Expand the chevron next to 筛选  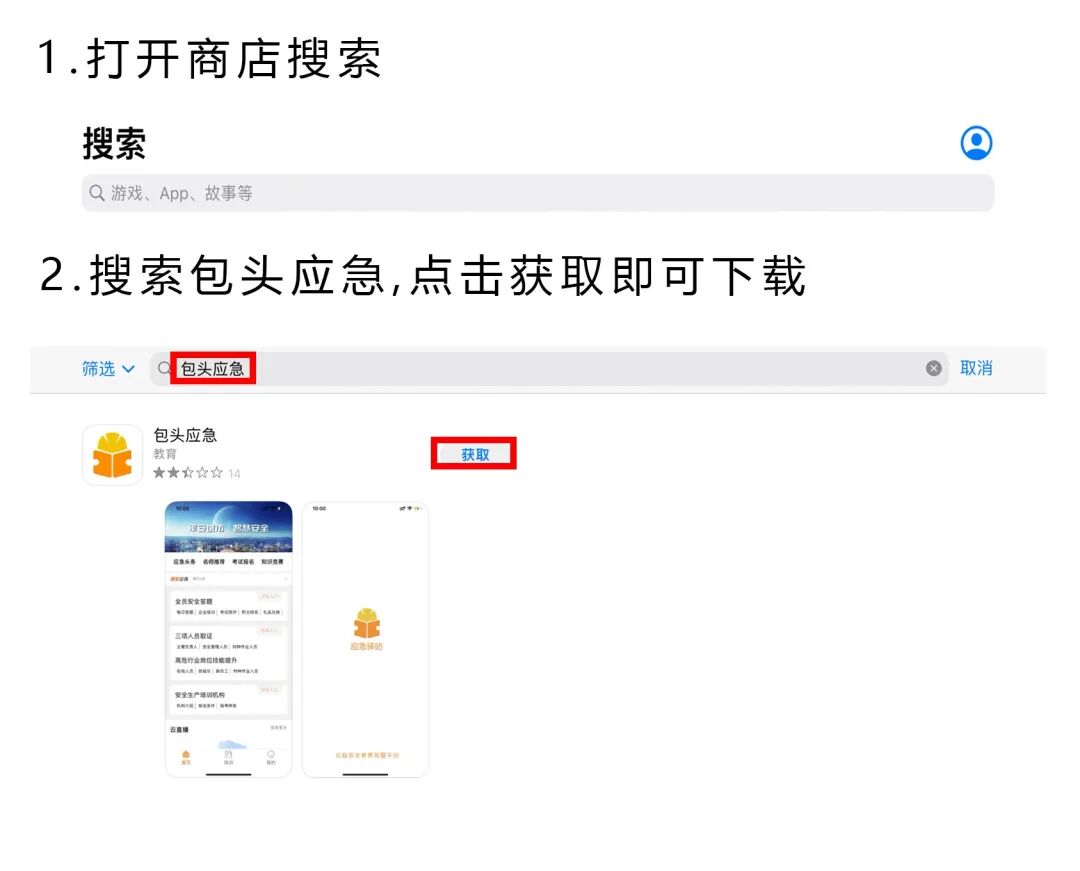click(128, 369)
